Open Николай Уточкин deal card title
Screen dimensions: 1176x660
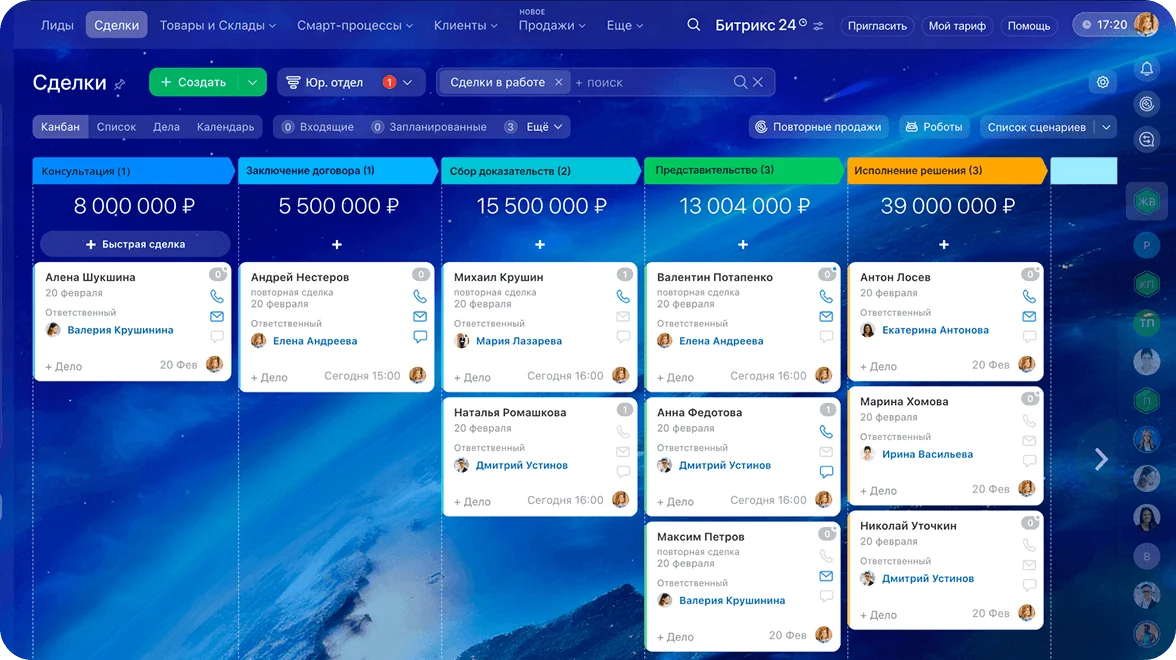[x=908, y=526]
